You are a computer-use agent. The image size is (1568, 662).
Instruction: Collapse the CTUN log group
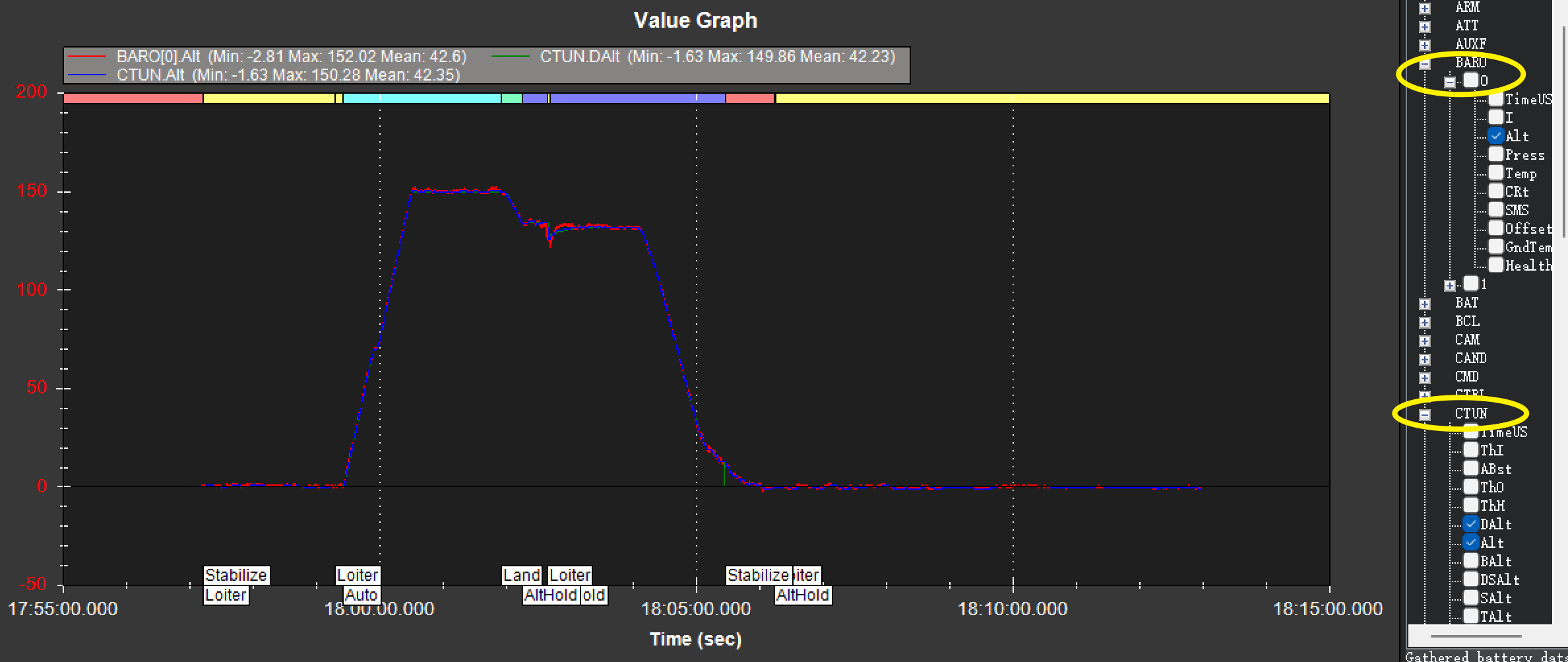[x=1425, y=414]
